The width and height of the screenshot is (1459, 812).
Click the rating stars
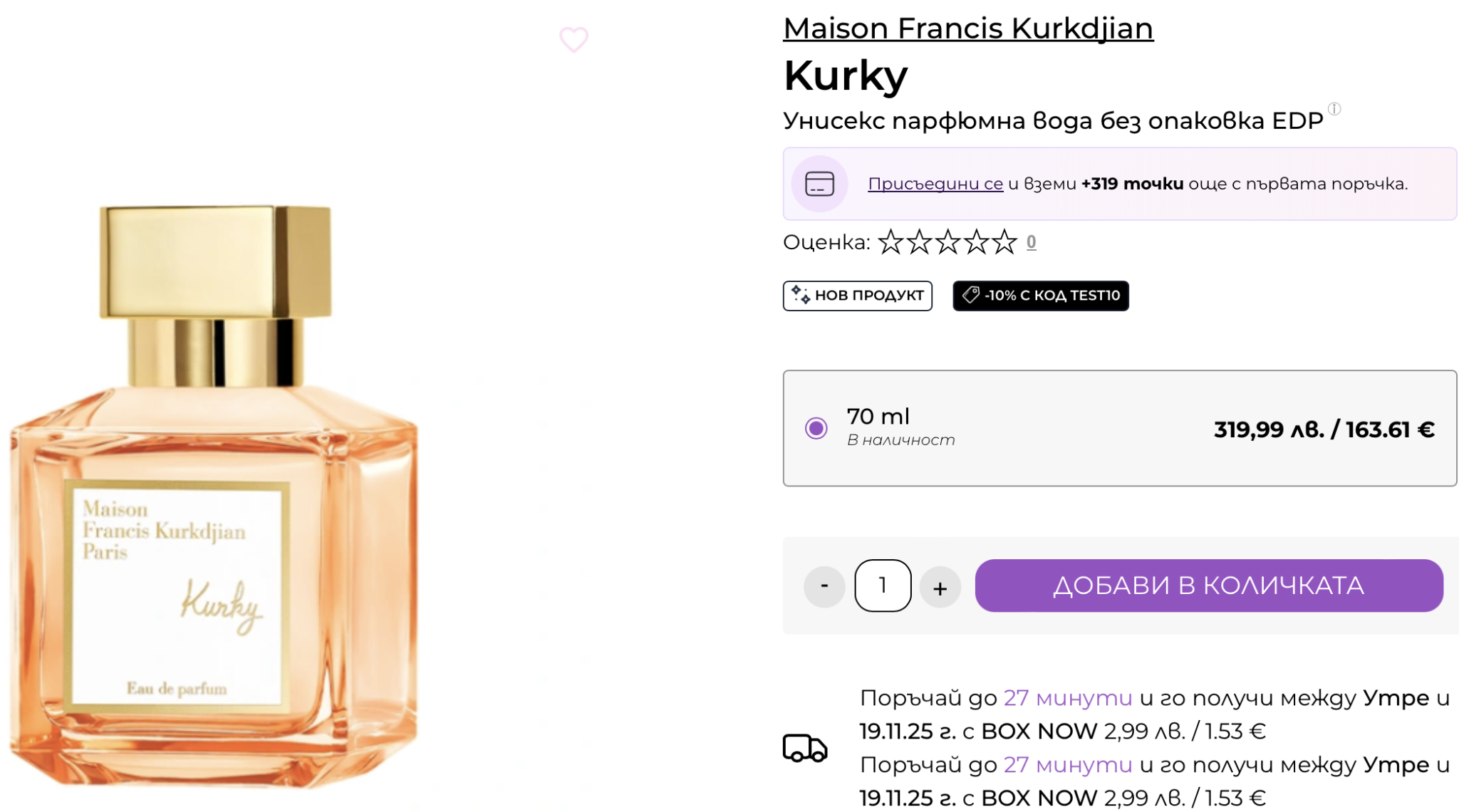947,242
